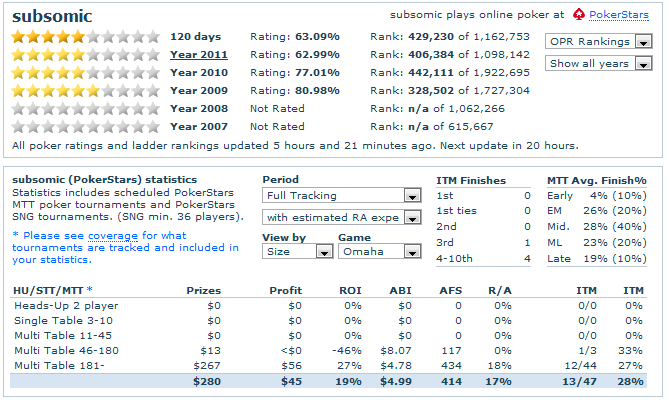Click the Year 2010 star rating
This screenshot has width=669, height=402.
pyautogui.click(x=85, y=73)
